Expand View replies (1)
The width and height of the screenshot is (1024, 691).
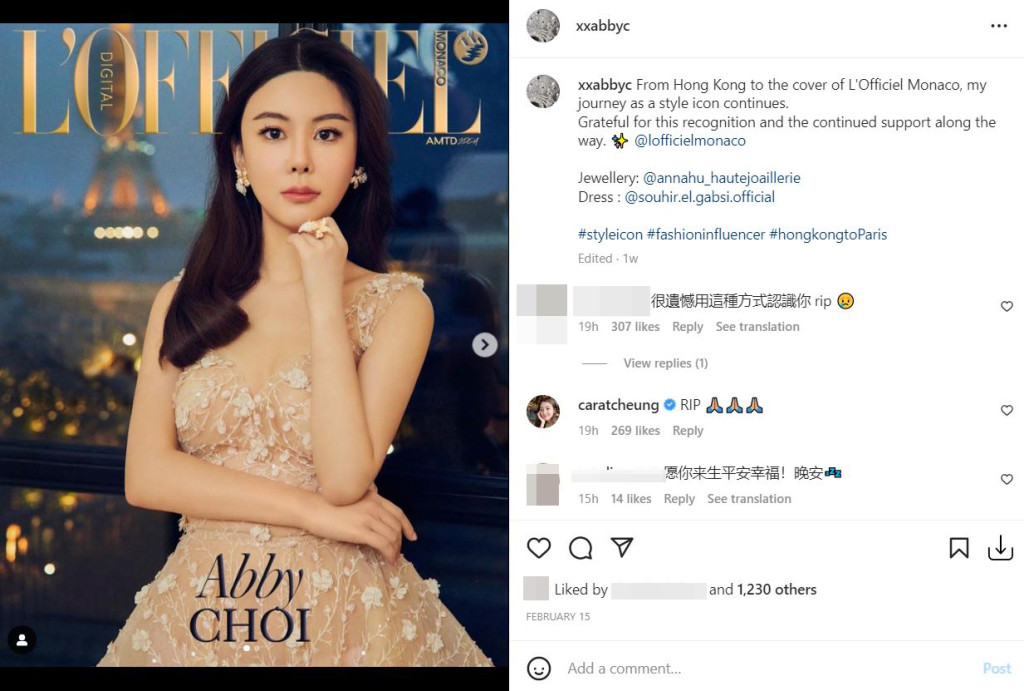(665, 363)
